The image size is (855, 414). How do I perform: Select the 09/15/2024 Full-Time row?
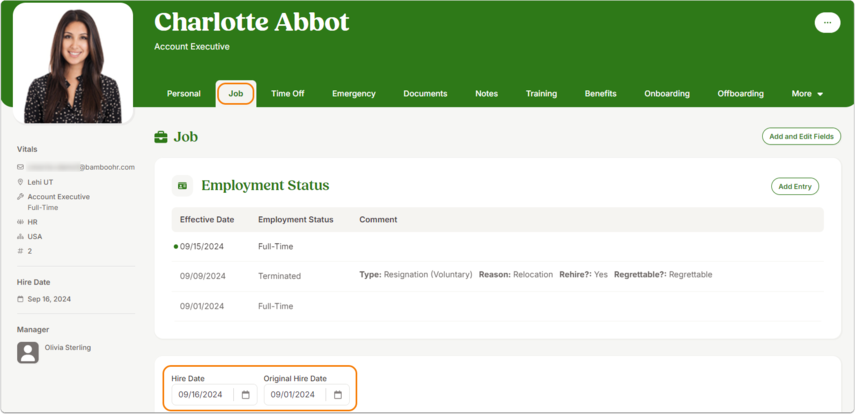(x=497, y=247)
